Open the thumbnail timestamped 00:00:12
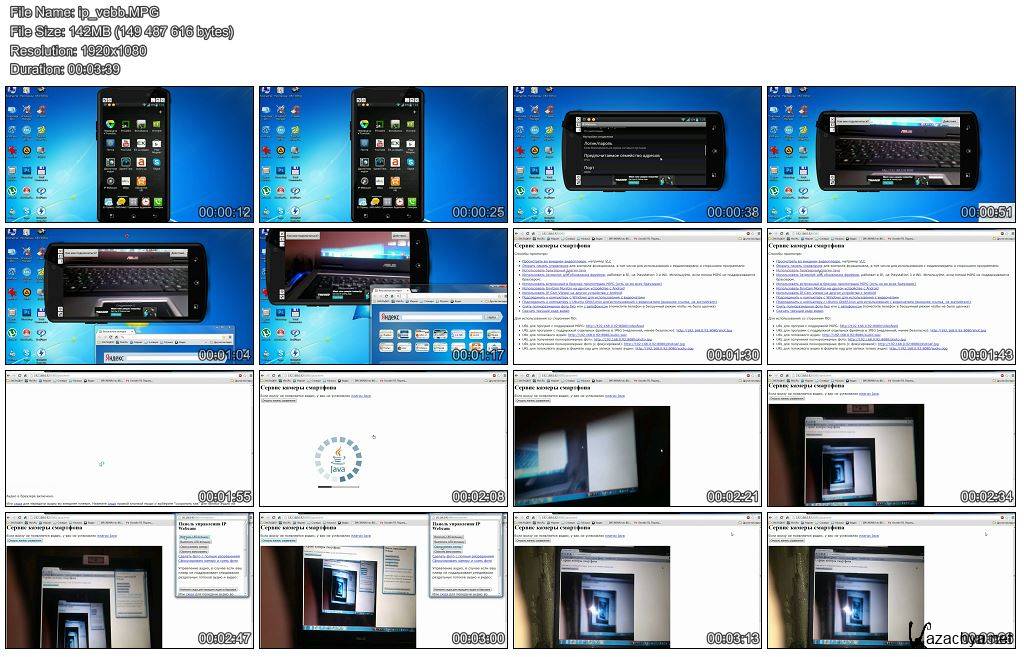 click(130, 153)
